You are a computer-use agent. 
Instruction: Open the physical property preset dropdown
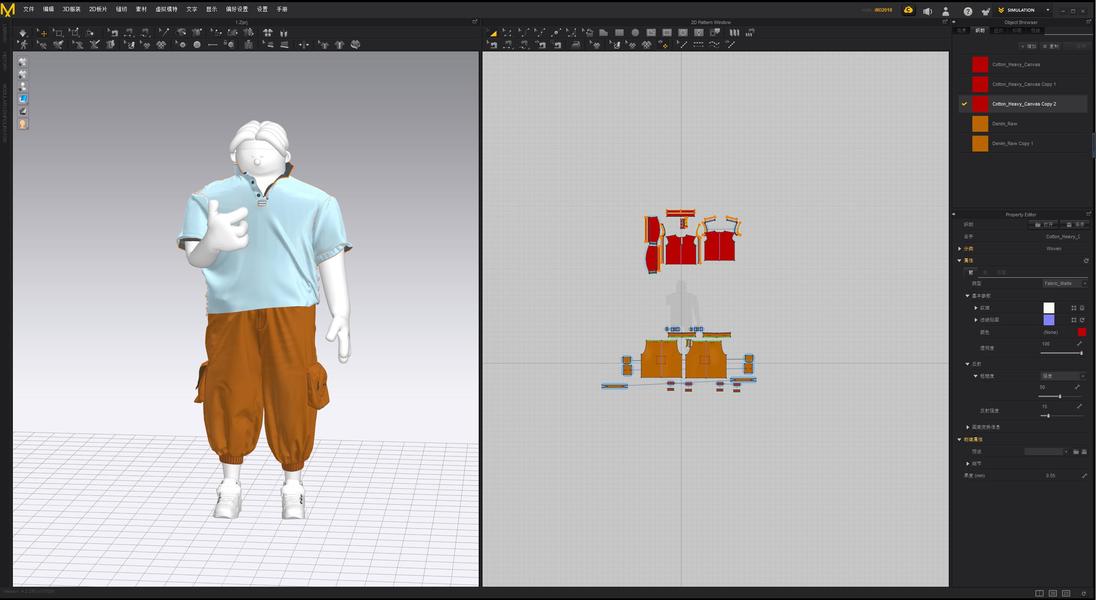[1046, 452]
